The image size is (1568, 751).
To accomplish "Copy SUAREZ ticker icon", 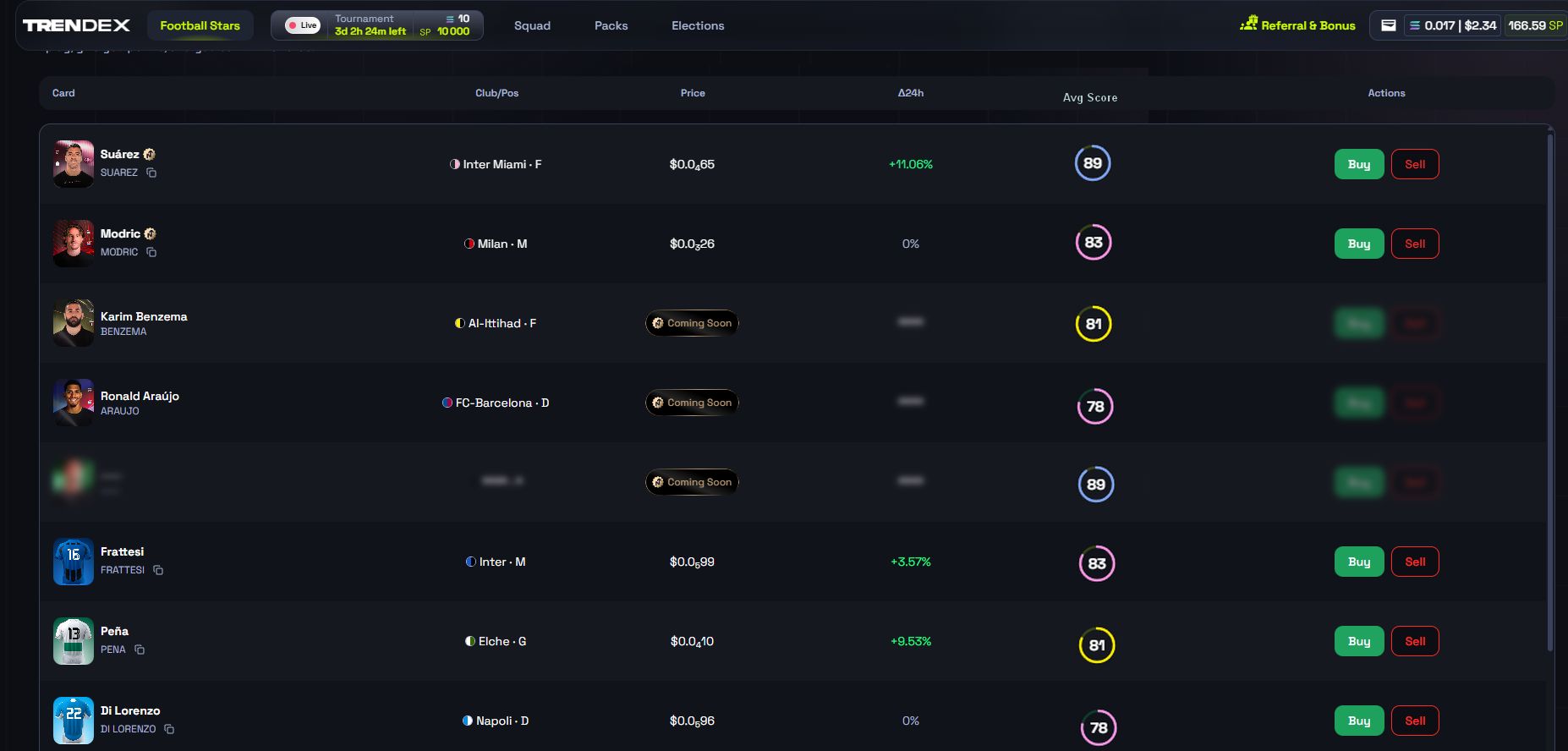I will [151, 173].
